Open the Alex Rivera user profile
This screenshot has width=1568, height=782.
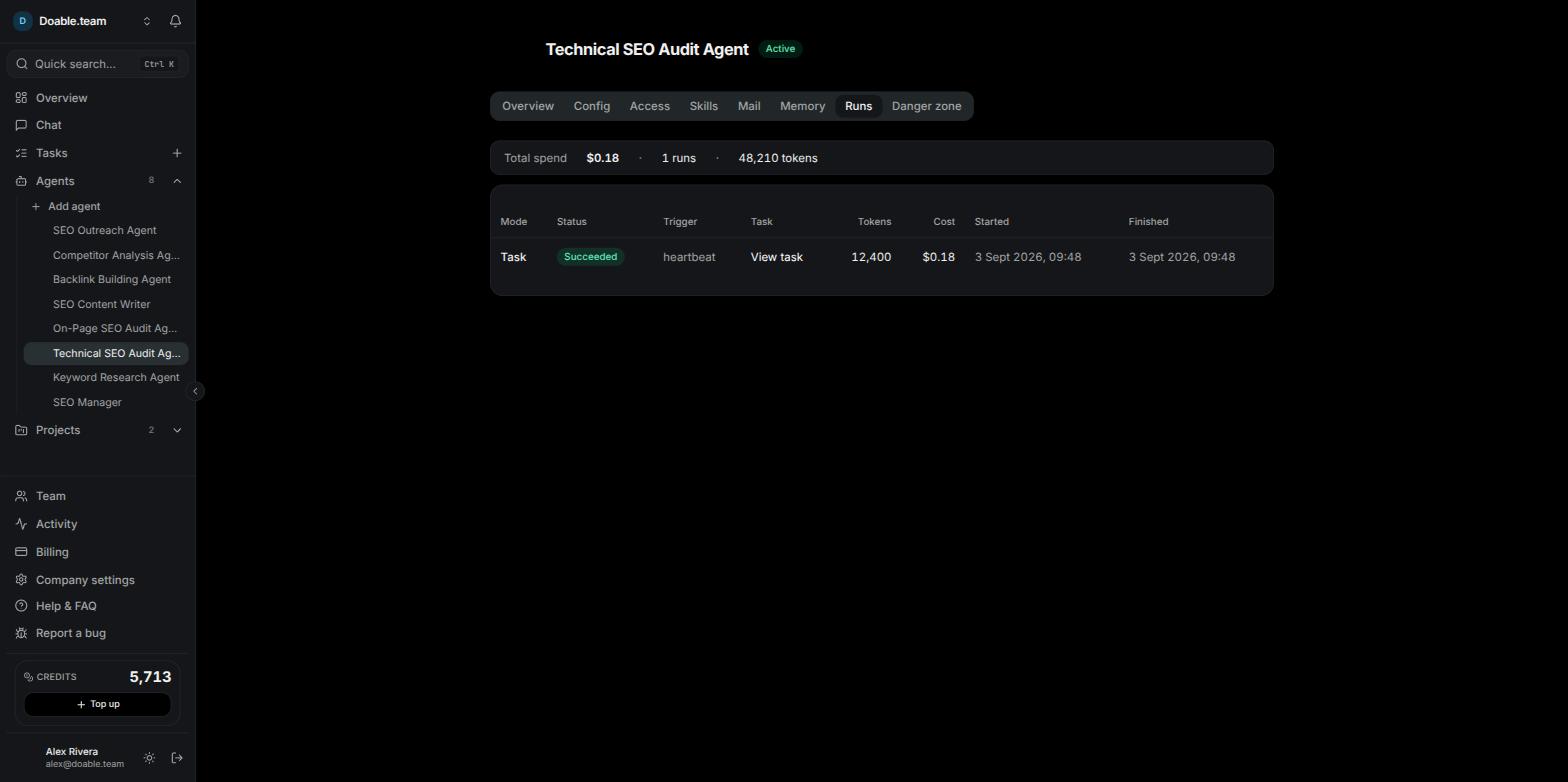84,757
